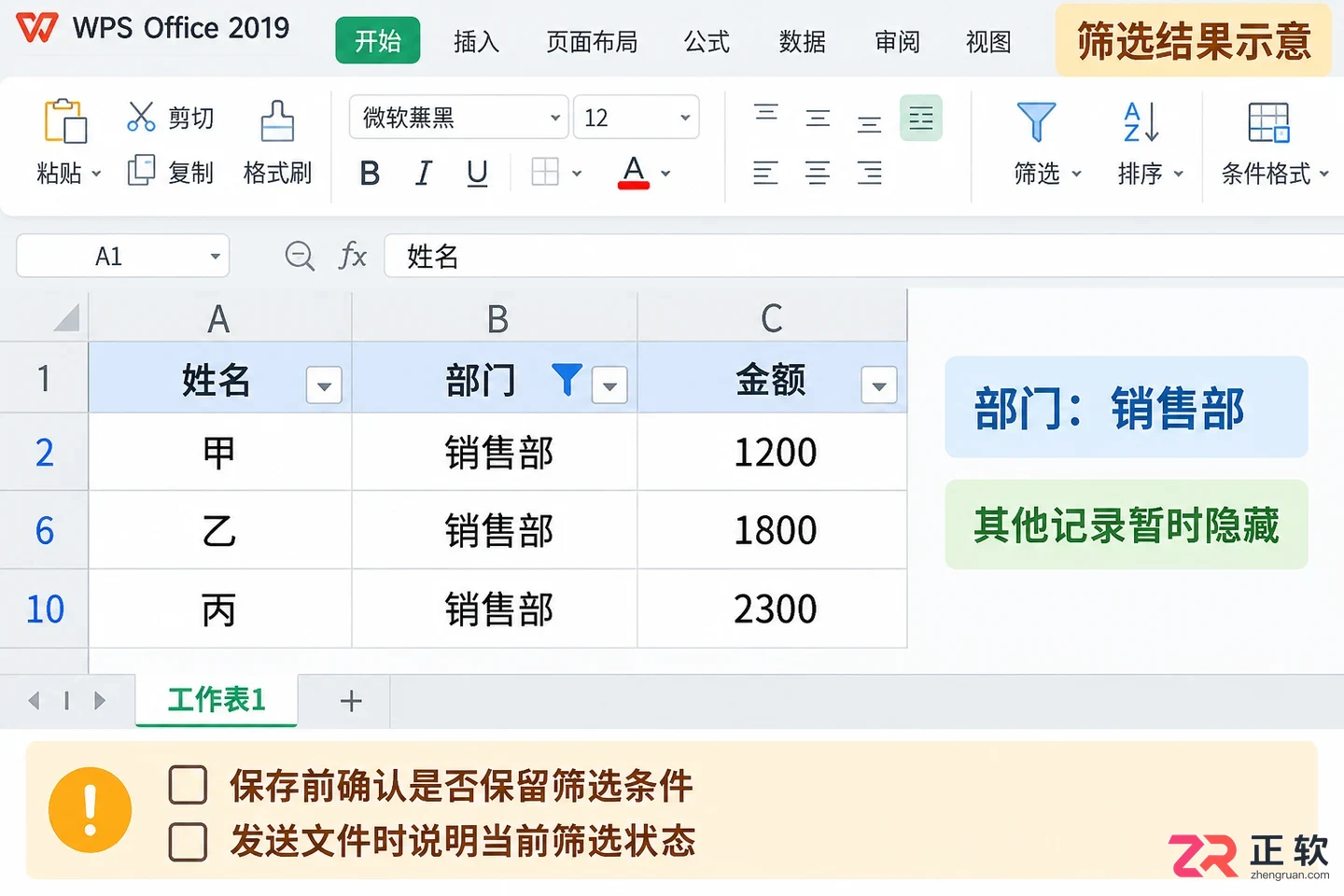The image size is (1344, 896).
Task: Align text to vertical middle
Action: pyautogui.click(x=818, y=119)
